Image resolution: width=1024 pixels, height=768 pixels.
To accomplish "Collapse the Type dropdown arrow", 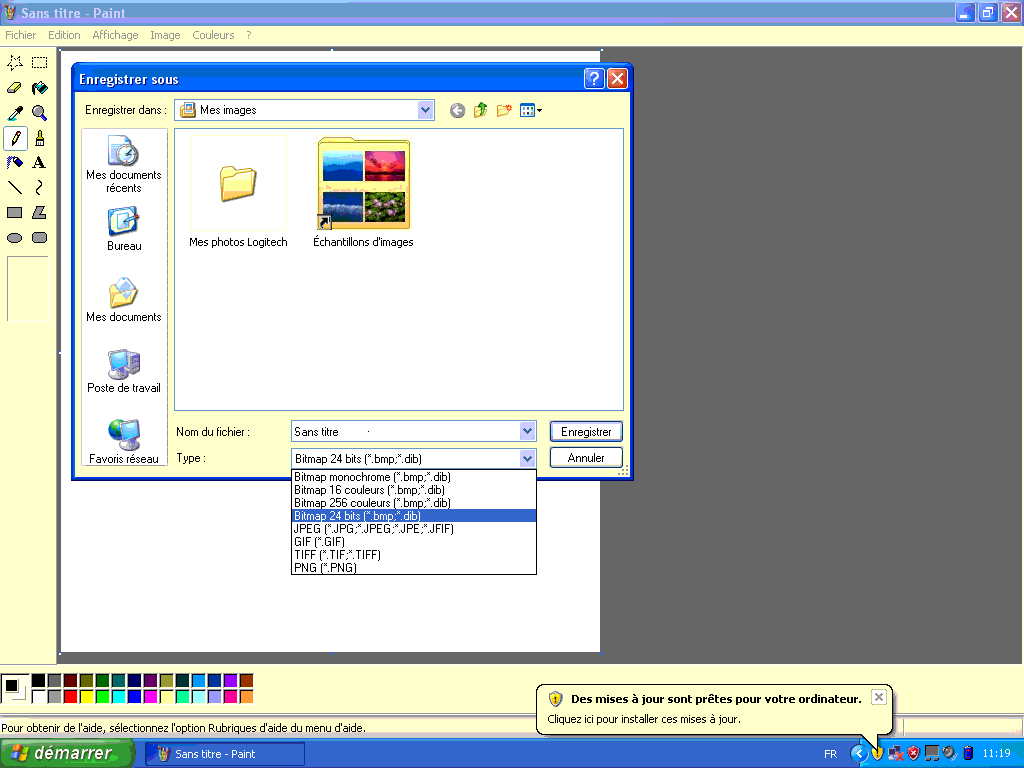I will 528,458.
